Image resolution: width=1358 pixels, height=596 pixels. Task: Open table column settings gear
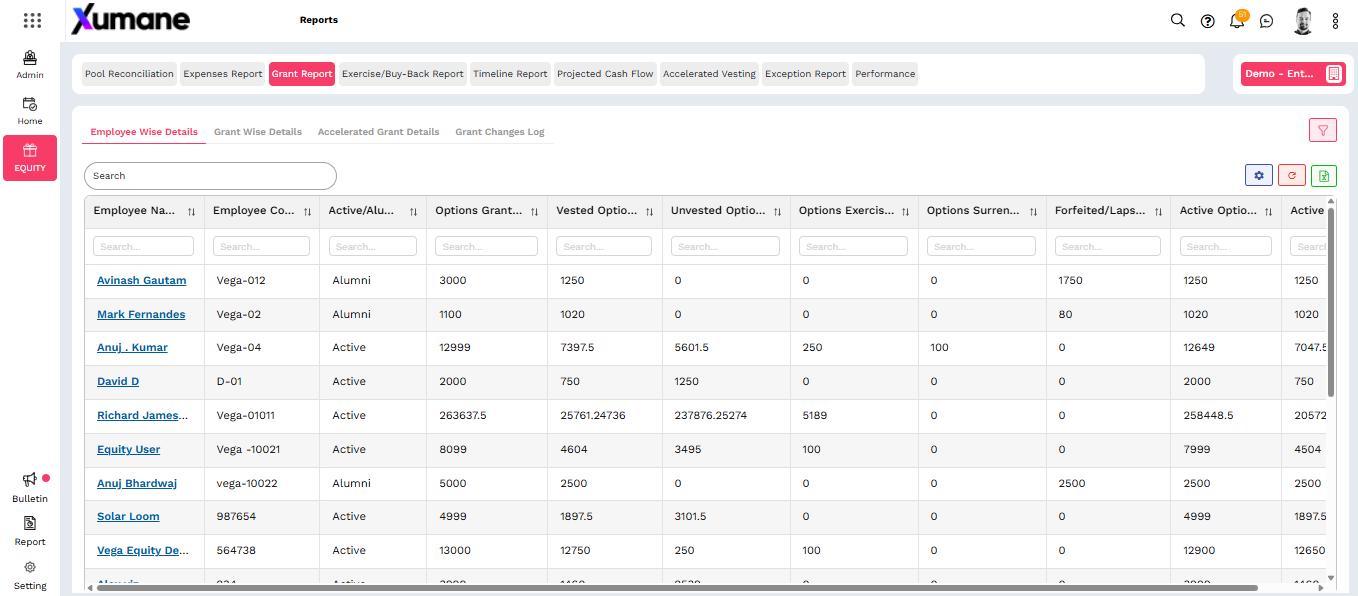pos(1259,175)
